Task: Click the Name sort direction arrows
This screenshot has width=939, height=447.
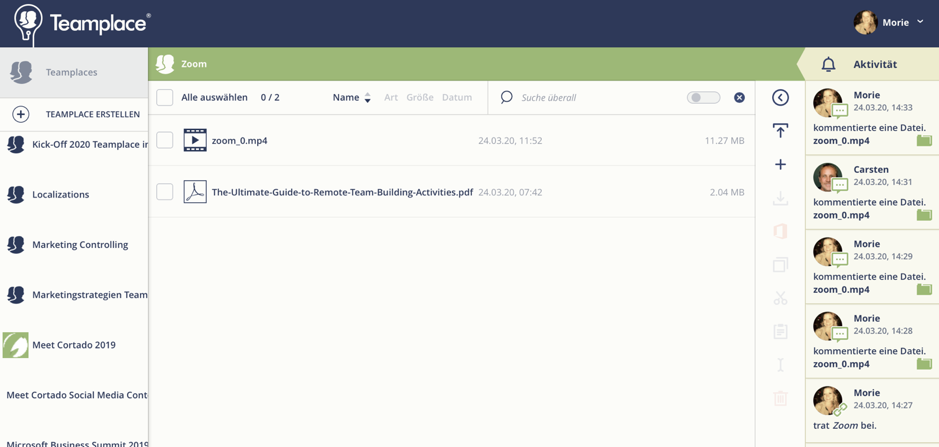Action: 368,98
